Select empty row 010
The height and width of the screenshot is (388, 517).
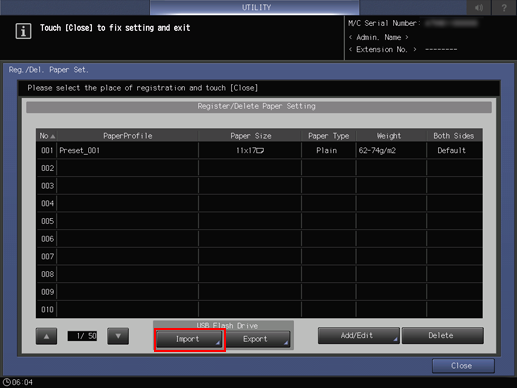259,309
